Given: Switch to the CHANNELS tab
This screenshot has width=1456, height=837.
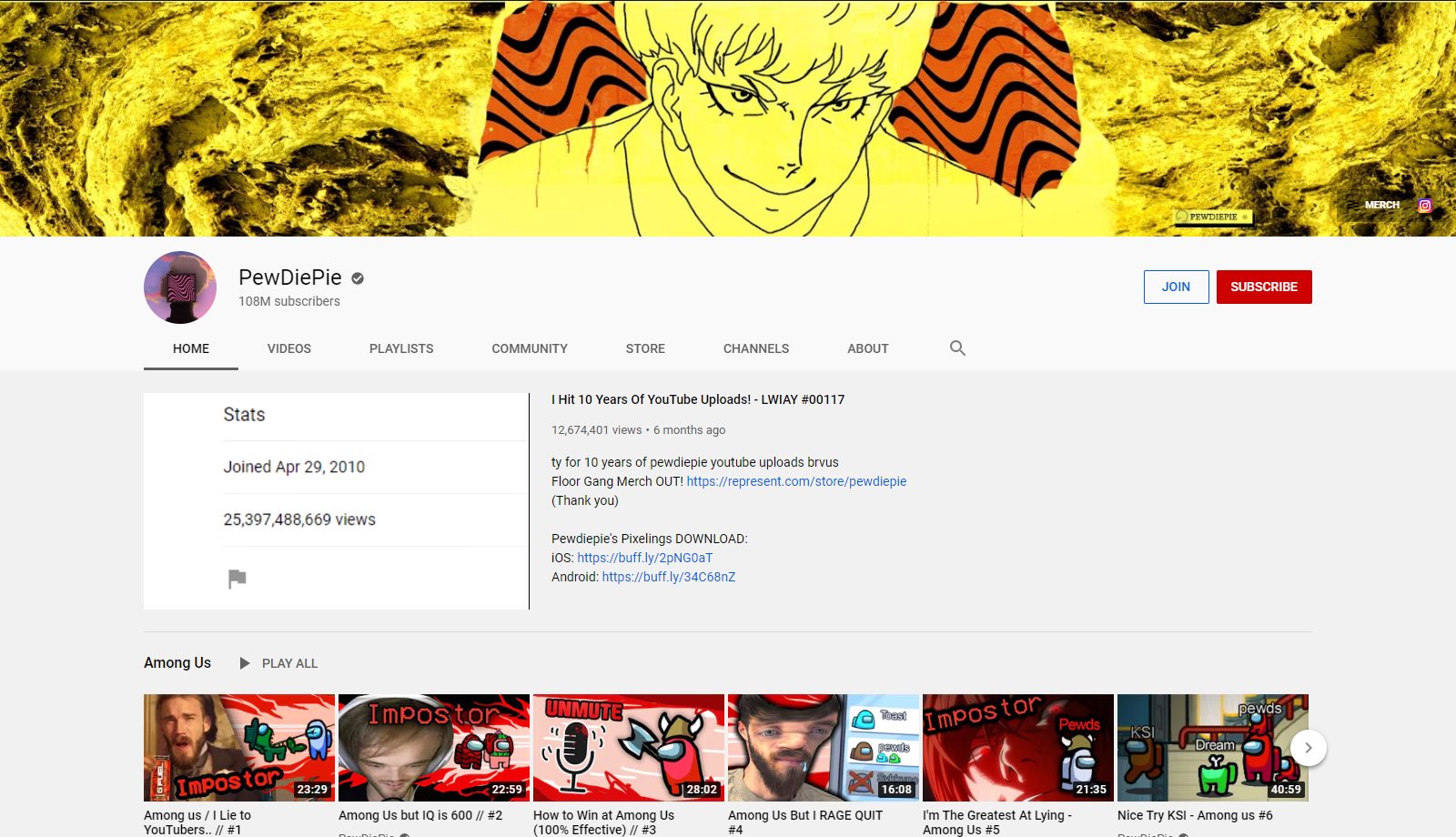Looking at the screenshot, I should [756, 348].
